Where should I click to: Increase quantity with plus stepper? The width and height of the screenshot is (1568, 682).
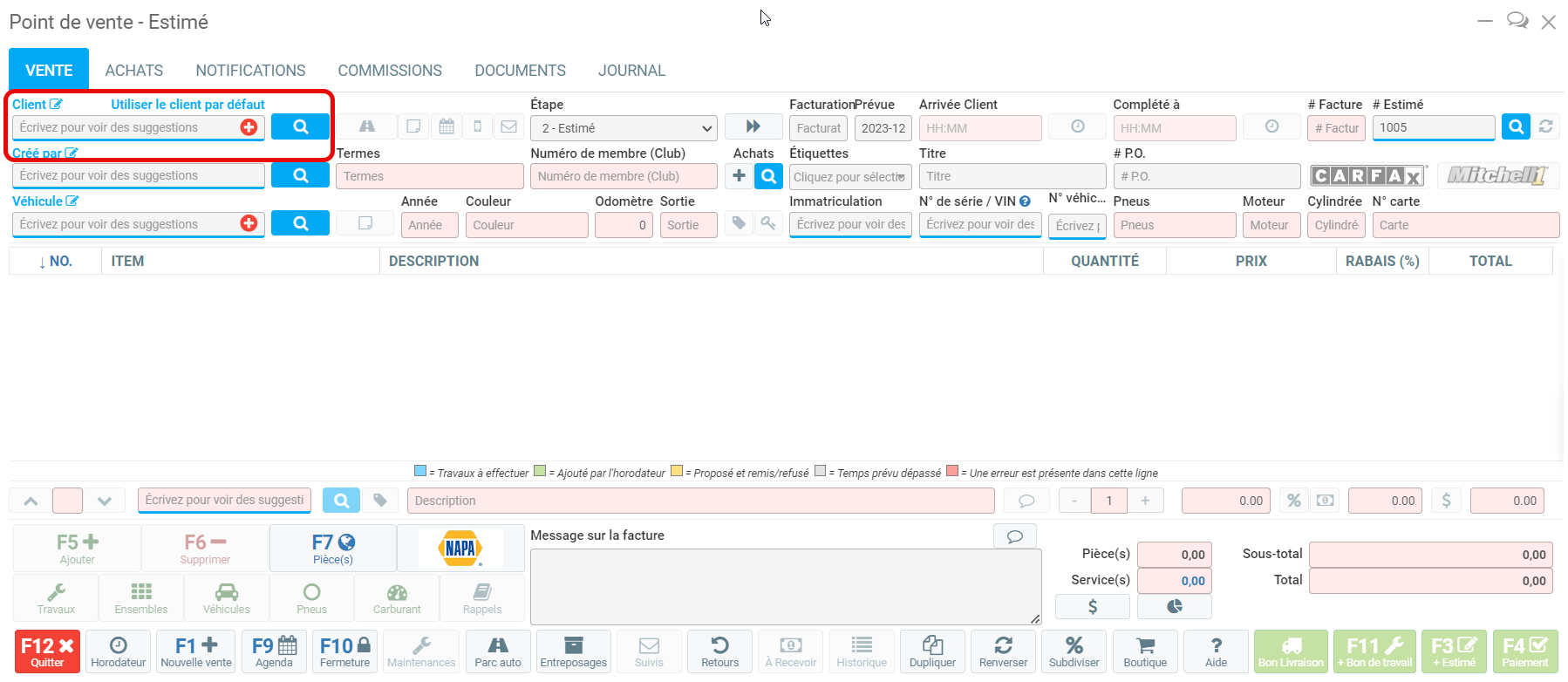1145,501
